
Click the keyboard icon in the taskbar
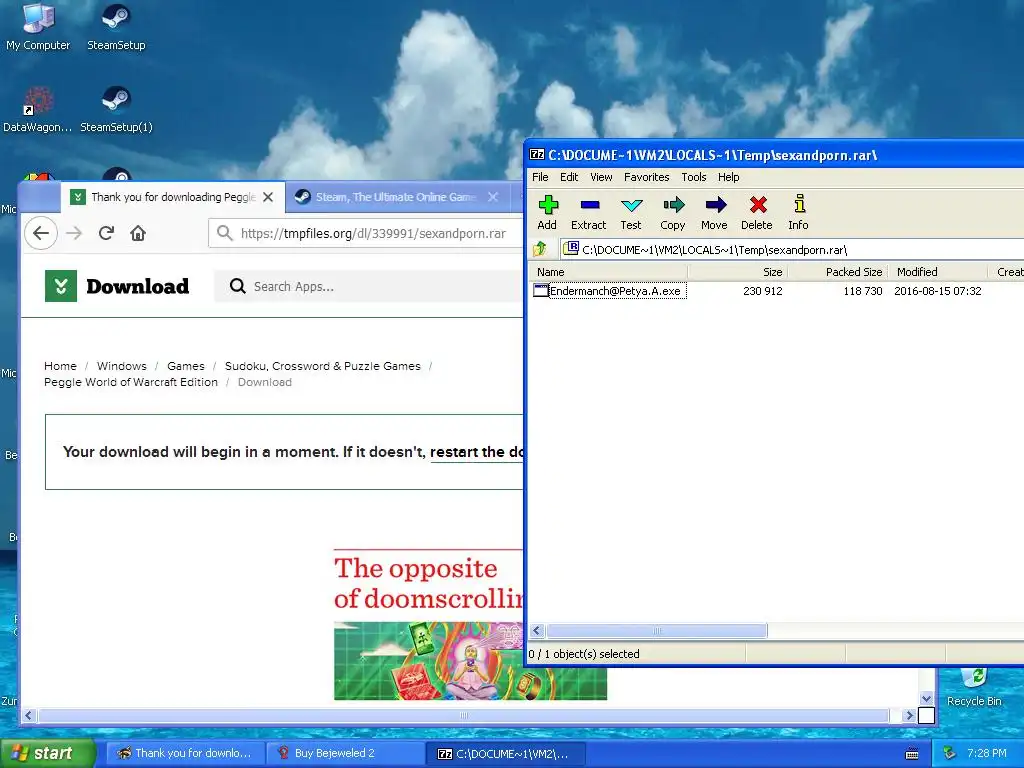[x=912, y=754]
